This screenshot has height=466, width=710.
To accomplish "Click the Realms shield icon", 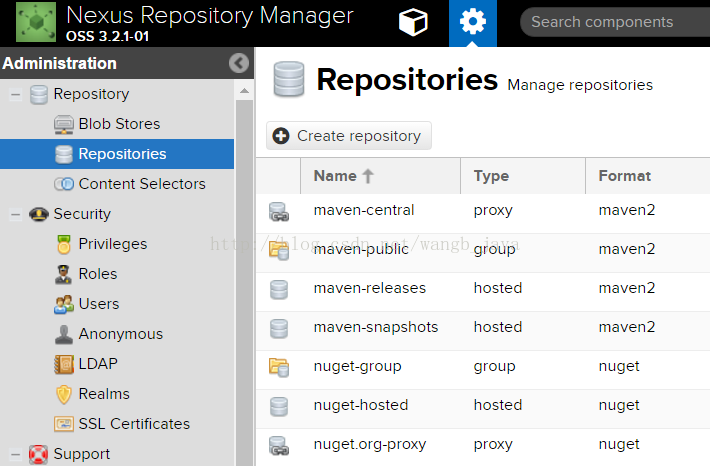I will (x=63, y=394).
